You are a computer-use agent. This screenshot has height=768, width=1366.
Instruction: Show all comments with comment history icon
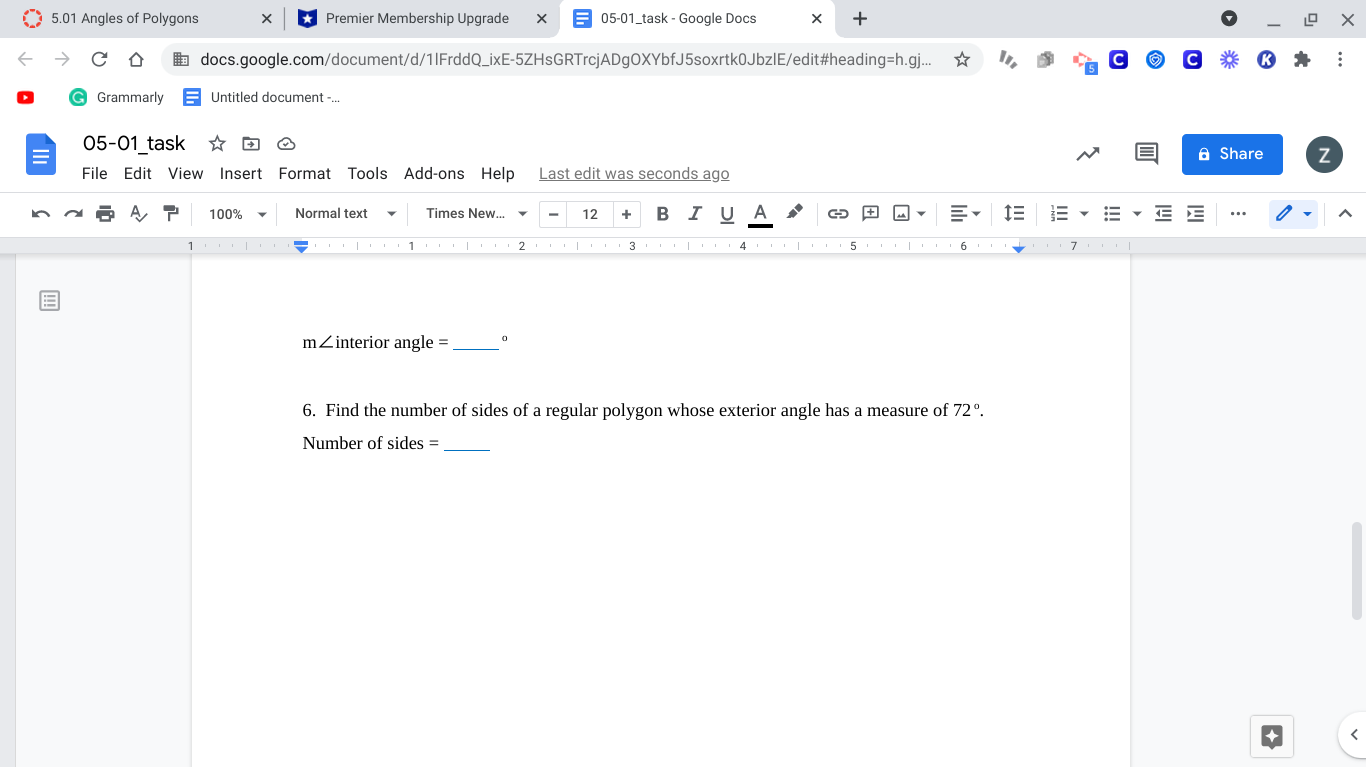(x=1146, y=153)
